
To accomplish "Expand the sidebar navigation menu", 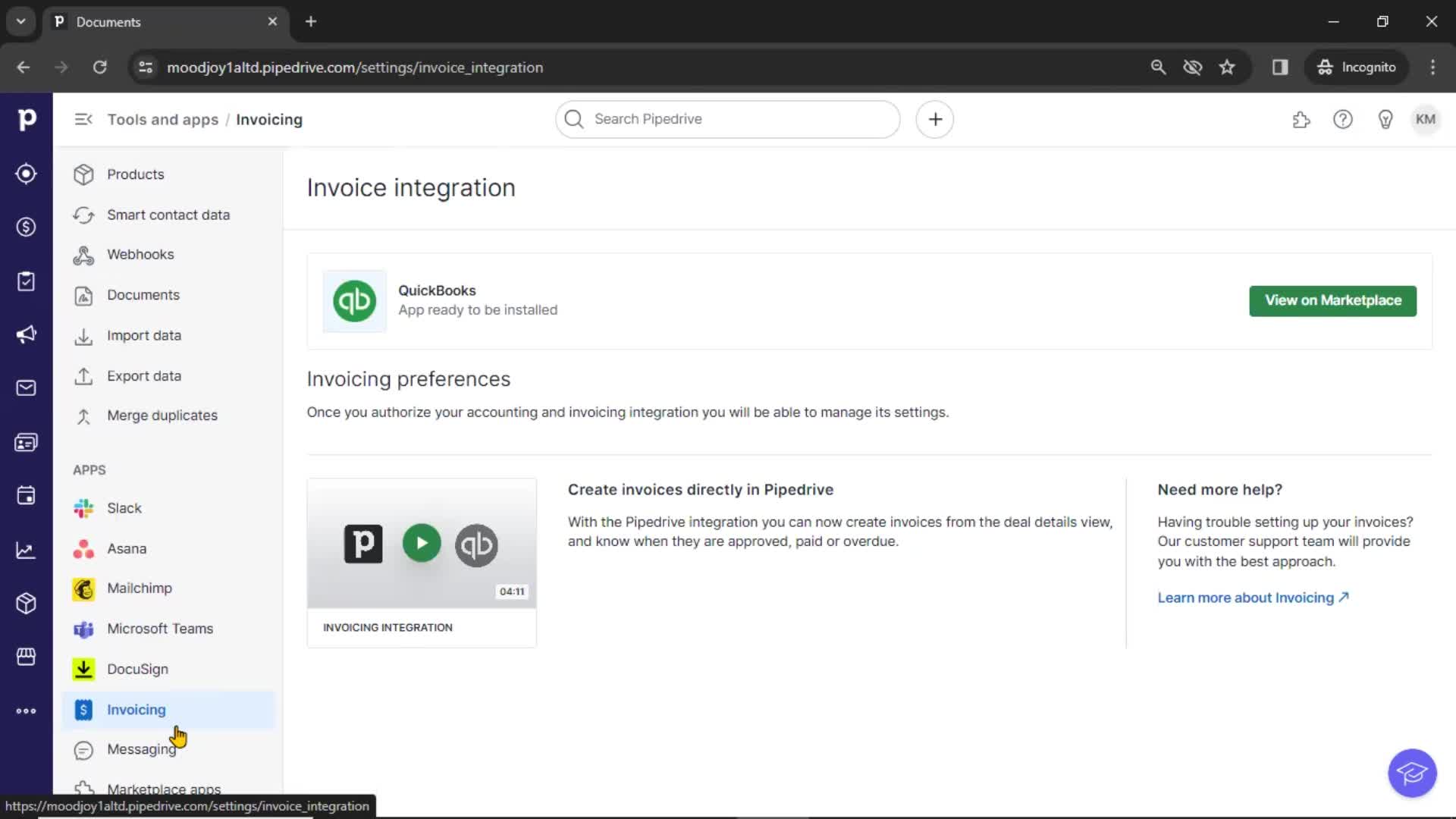I will tap(83, 119).
